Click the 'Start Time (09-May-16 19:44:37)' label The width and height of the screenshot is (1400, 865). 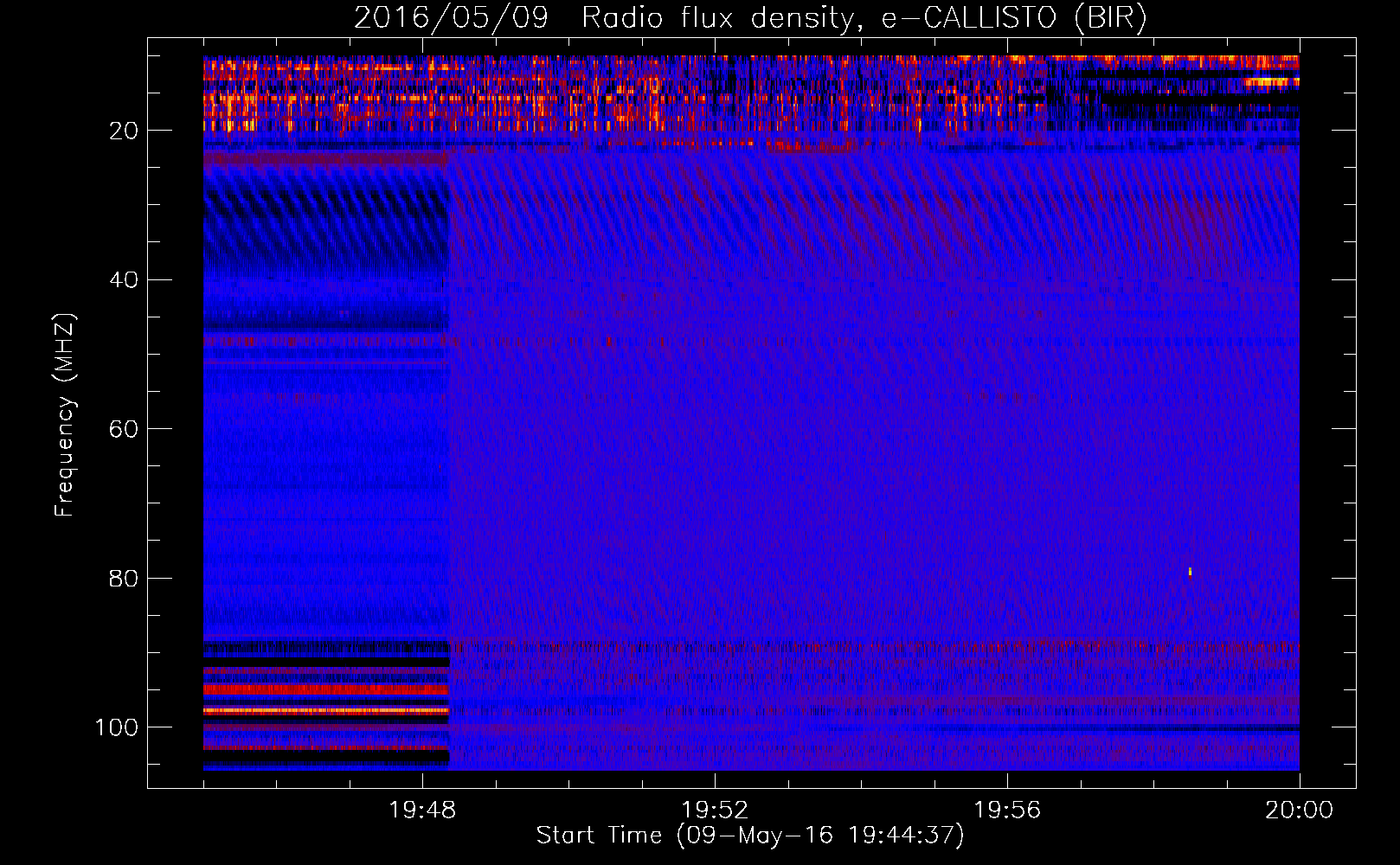pyautogui.click(x=750, y=835)
